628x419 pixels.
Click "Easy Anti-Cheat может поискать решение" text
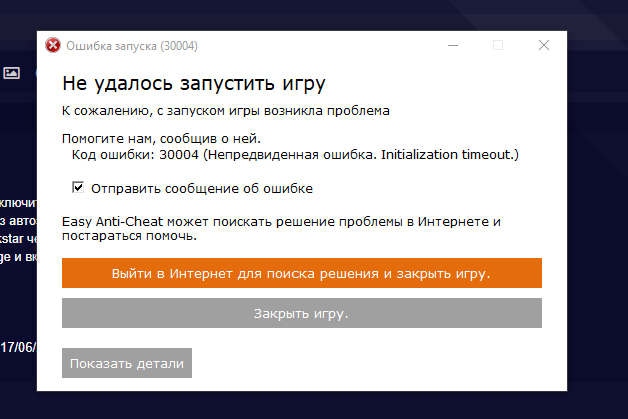click(281, 228)
